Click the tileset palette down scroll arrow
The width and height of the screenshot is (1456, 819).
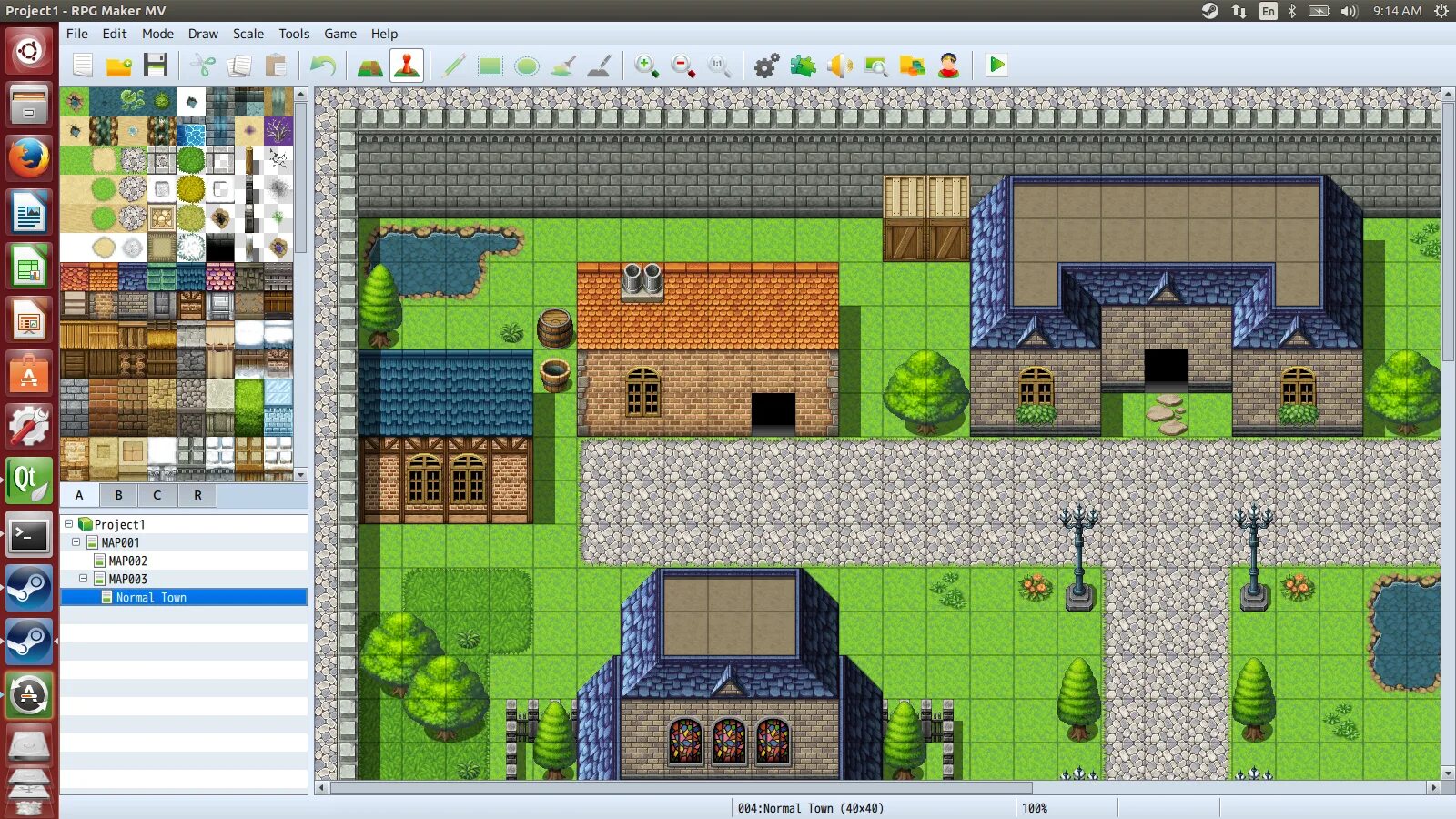[301, 475]
